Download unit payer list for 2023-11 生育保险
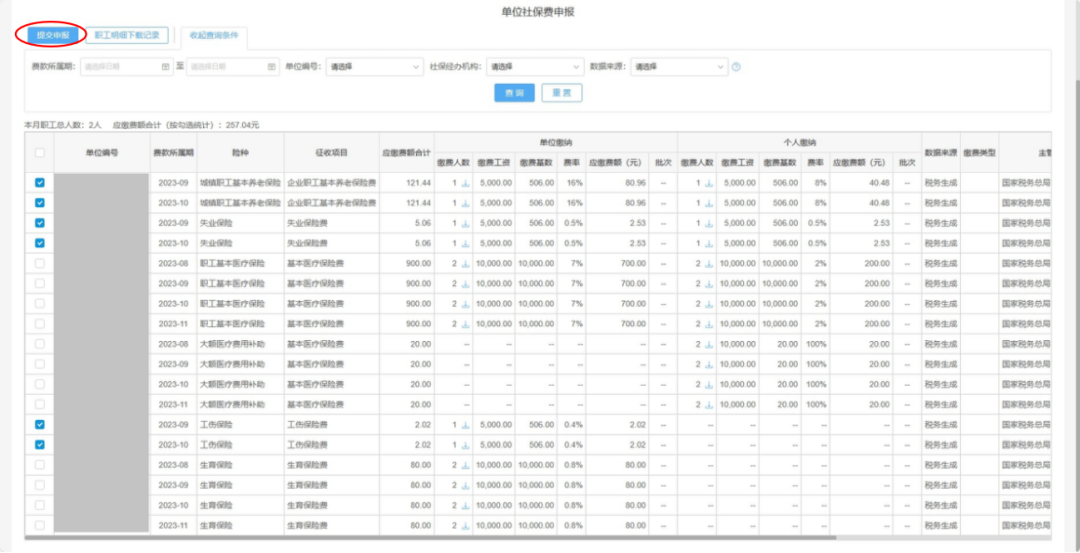Image resolution: width=1080 pixels, height=553 pixels. tap(465, 525)
